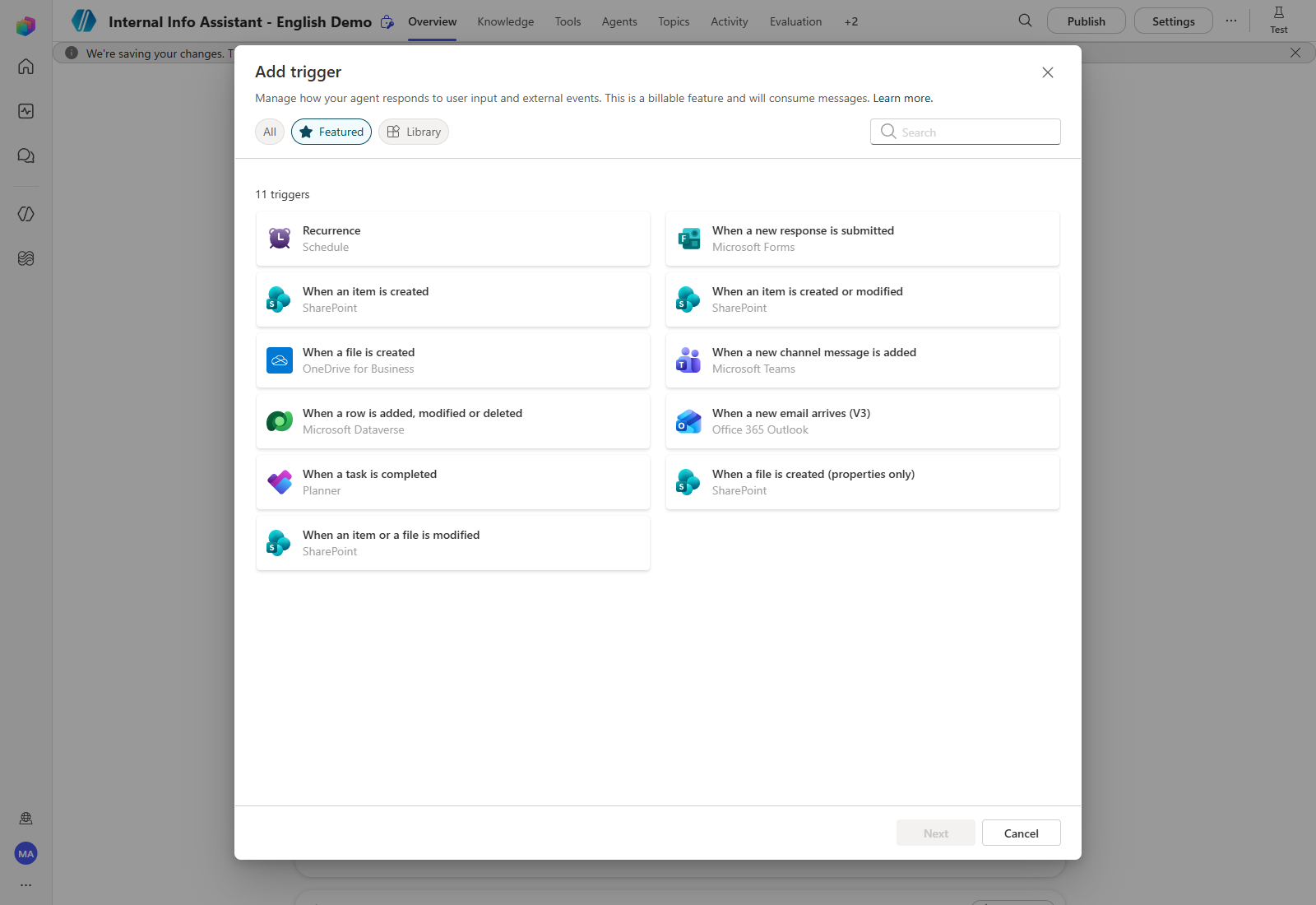Open the Settings button
Image resolution: width=1316 pixels, height=905 pixels.
coord(1174,21)
